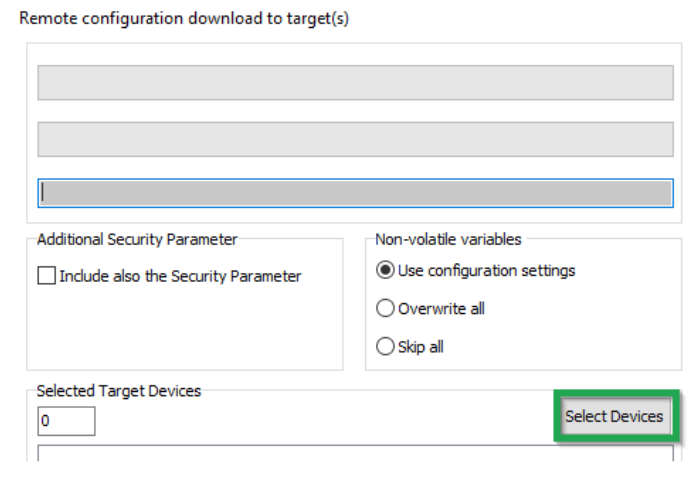Click the topmost gray bar field
This screenshot has width=696, height=481.
355,83
